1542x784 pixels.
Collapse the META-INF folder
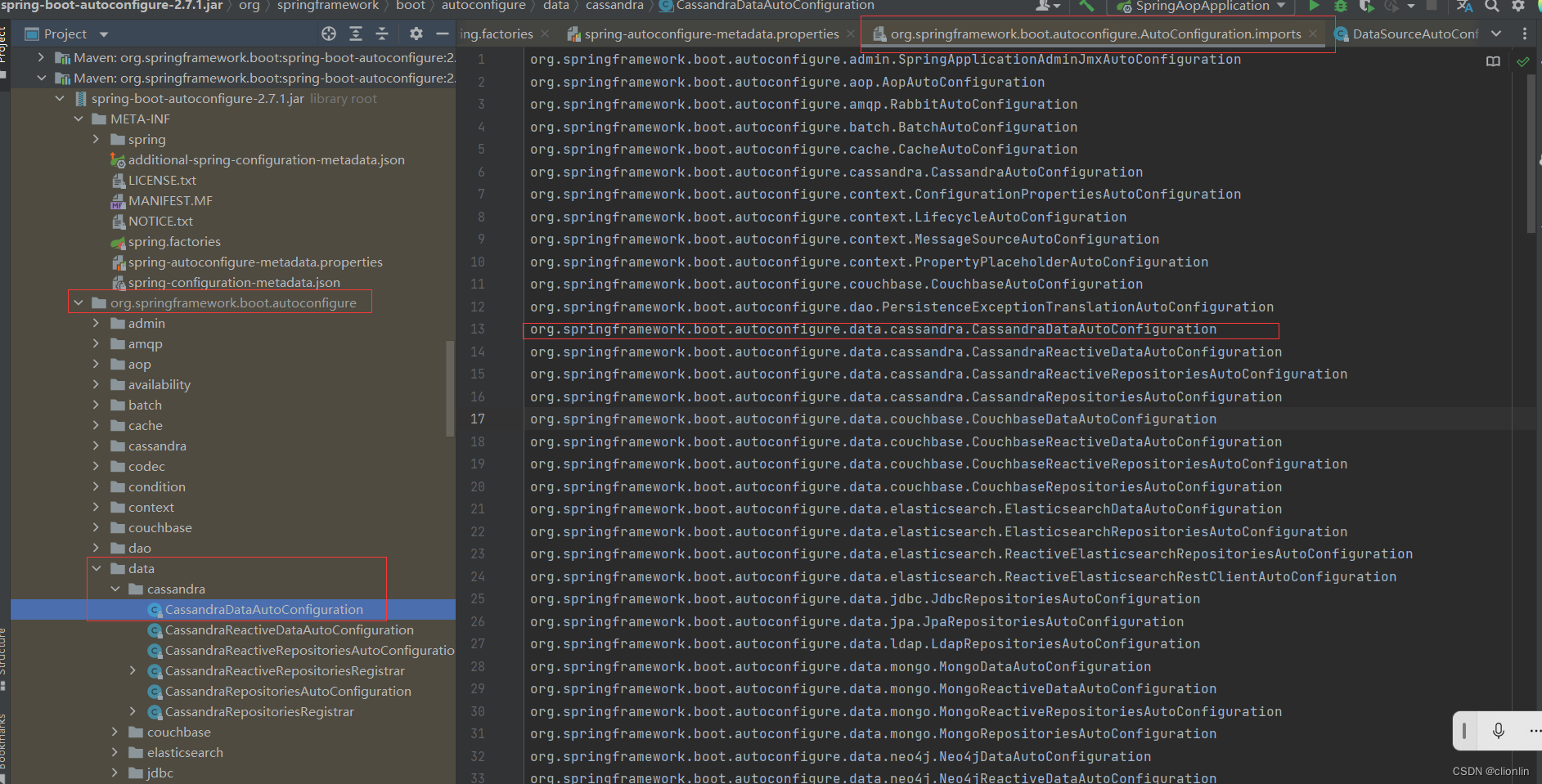click(79, 119)
